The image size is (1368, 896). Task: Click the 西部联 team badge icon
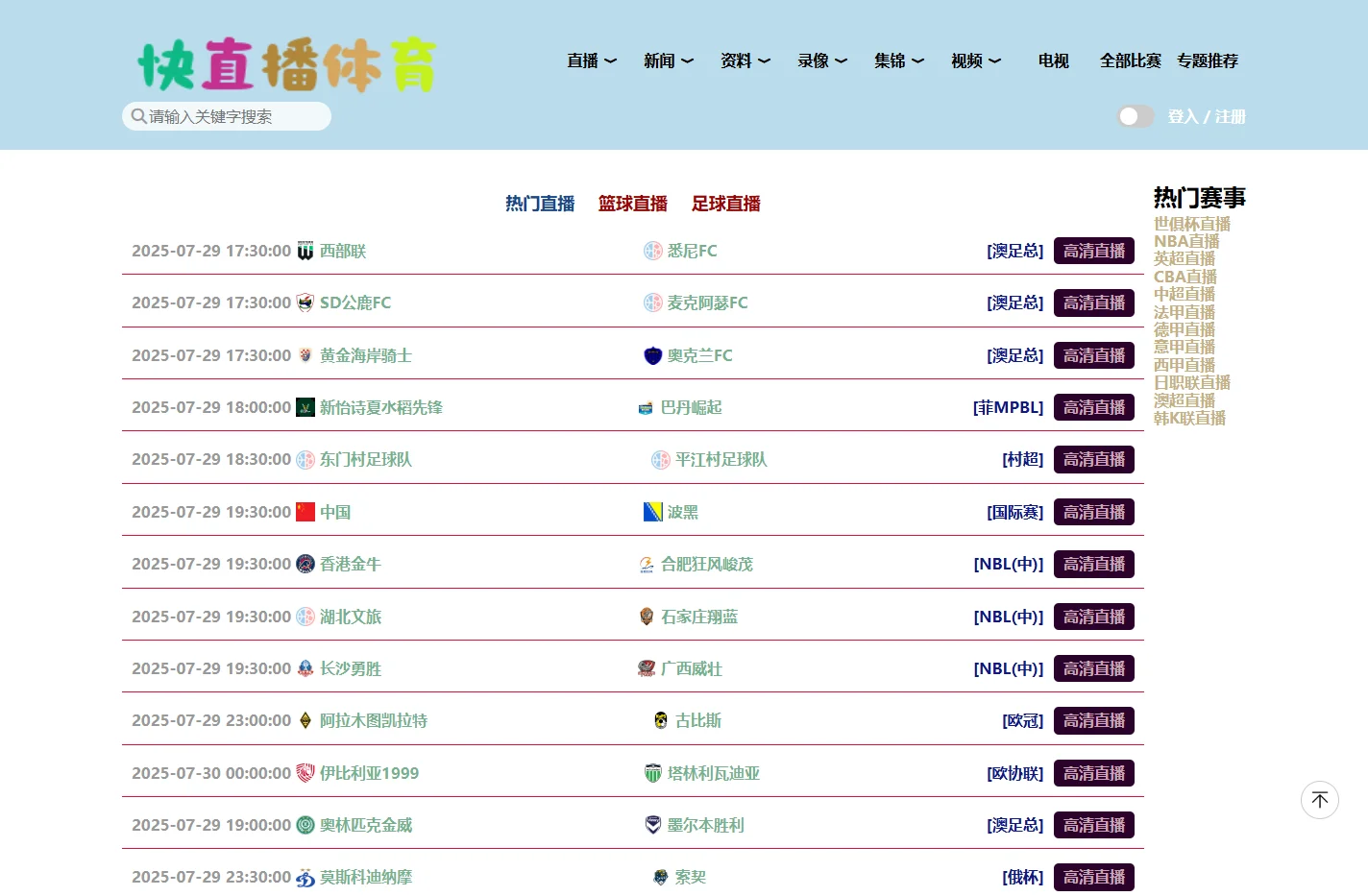point(305,251)
